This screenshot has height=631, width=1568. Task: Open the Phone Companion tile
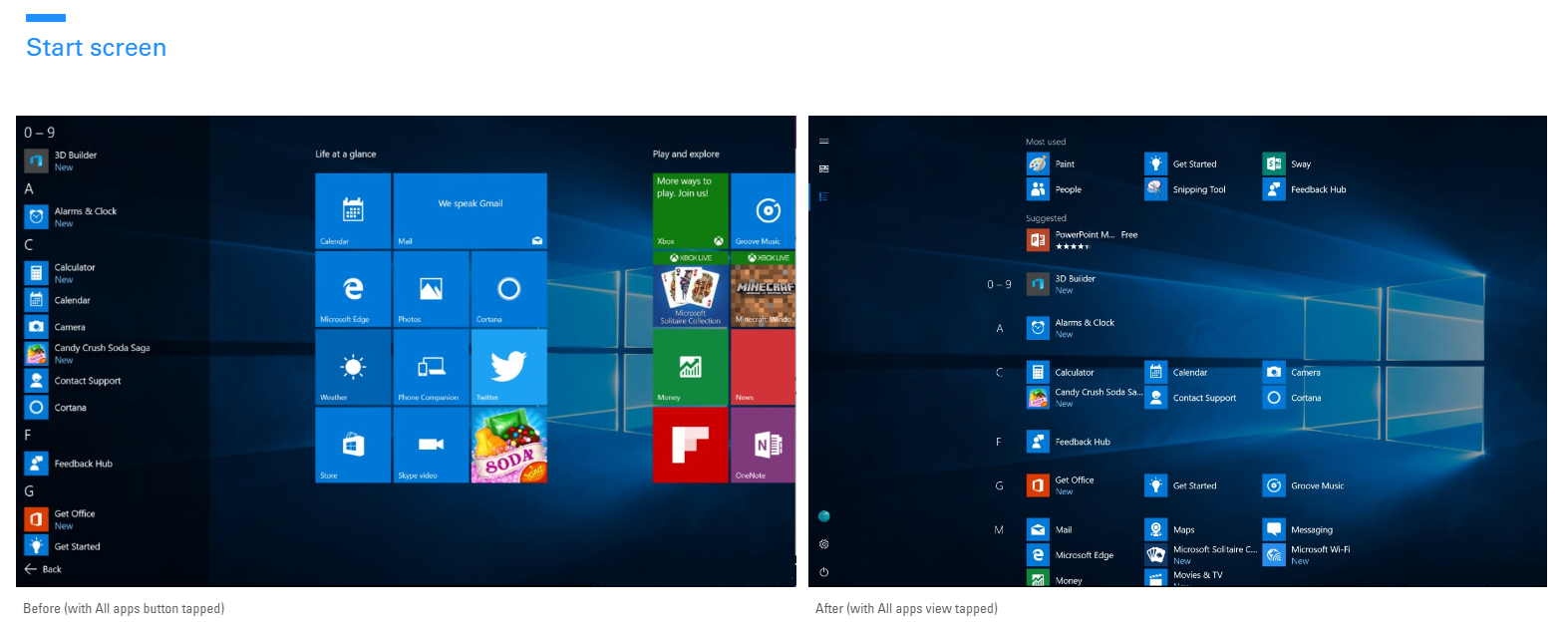point(431,367)
